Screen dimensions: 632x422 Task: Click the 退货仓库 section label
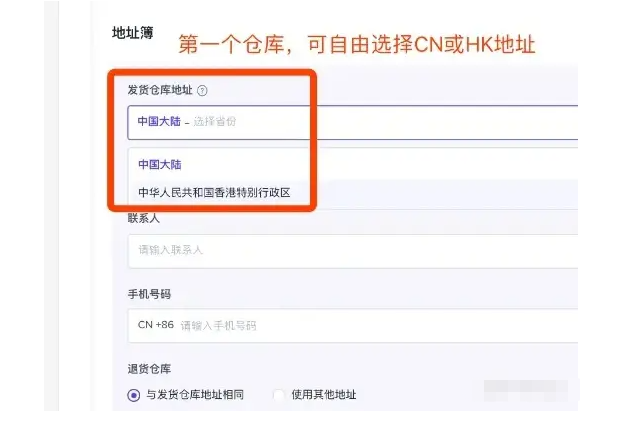[150, 368]
